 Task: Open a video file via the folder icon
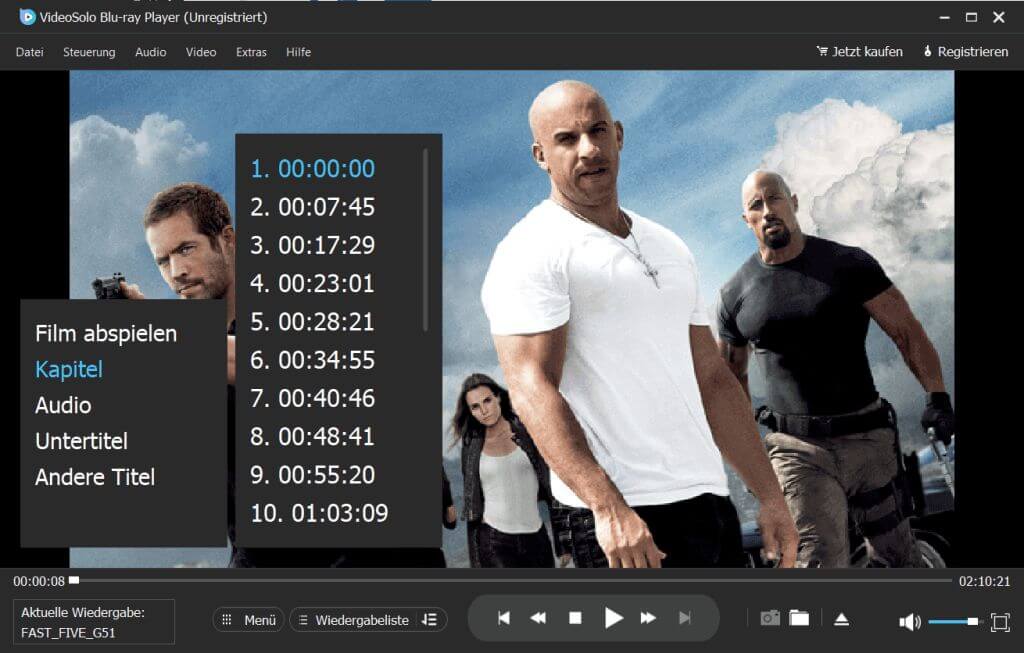800,619
